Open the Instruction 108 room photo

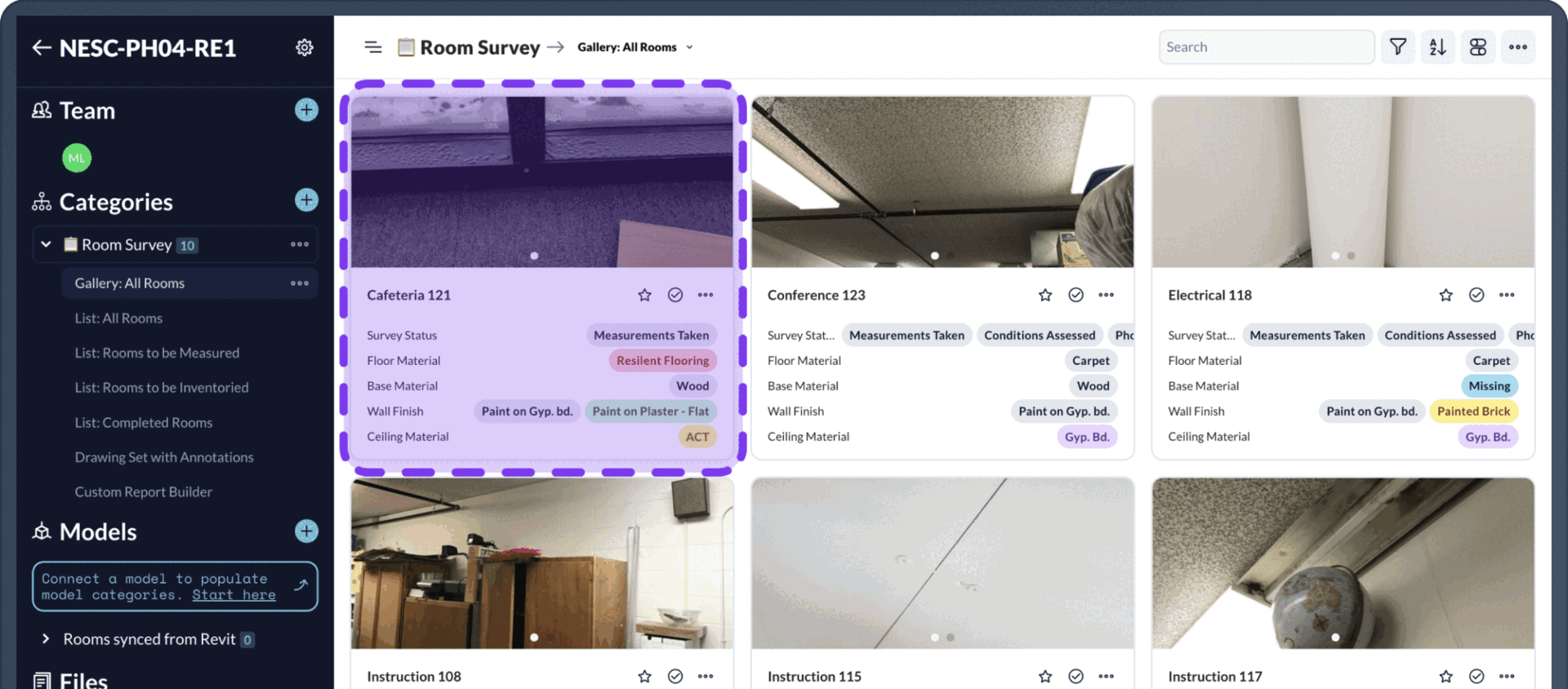click(542, 563)
